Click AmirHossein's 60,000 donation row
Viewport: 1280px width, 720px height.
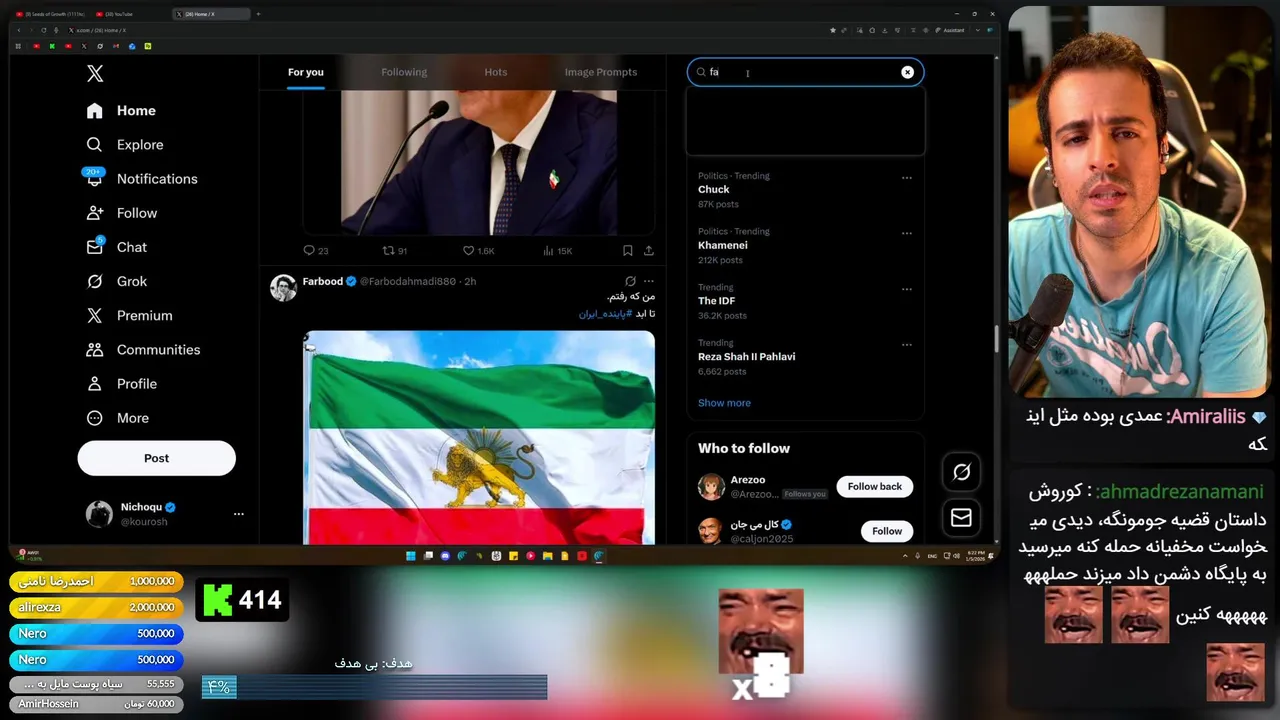click(x=97, y=704)
